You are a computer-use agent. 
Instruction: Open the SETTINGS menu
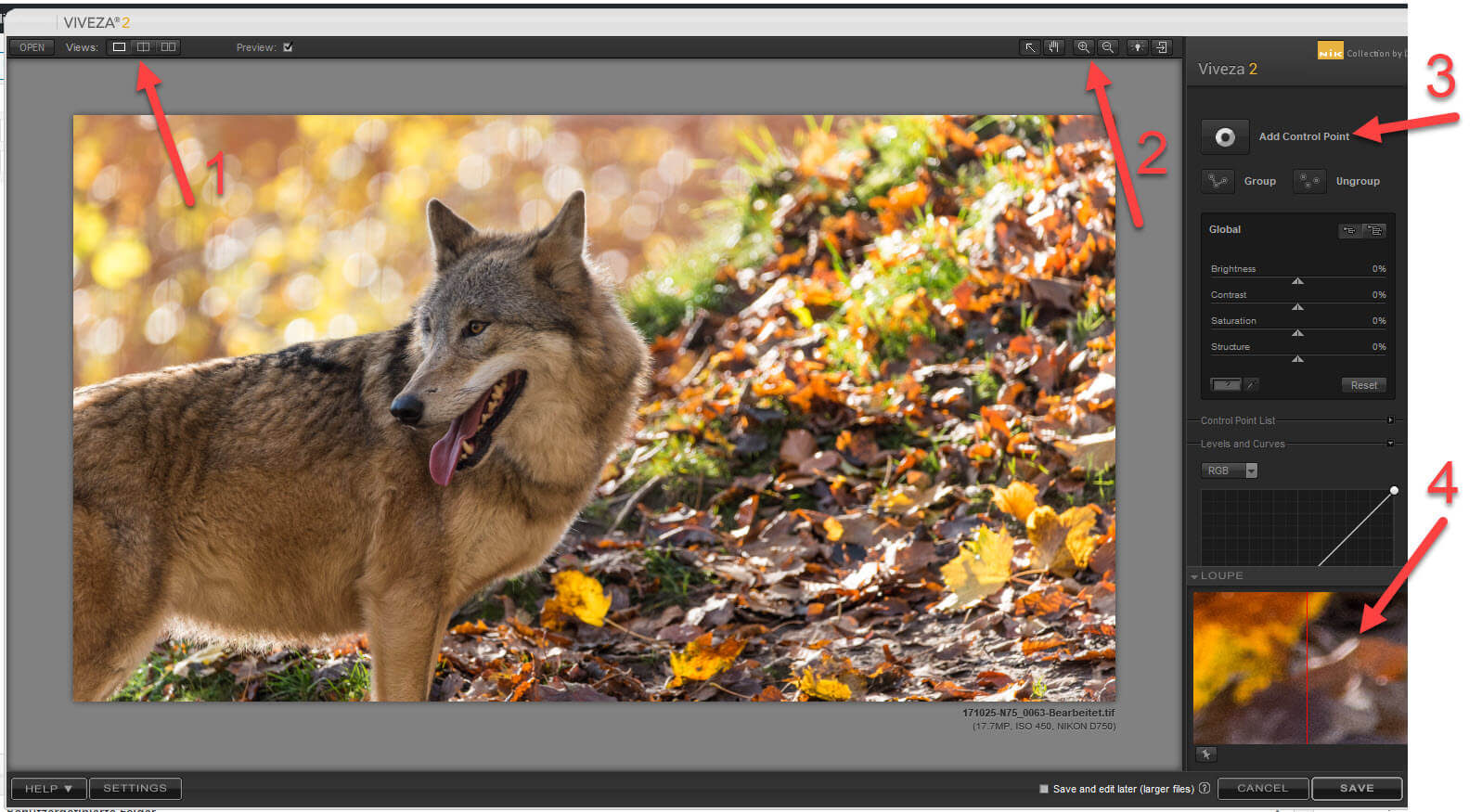pos(135,789)
